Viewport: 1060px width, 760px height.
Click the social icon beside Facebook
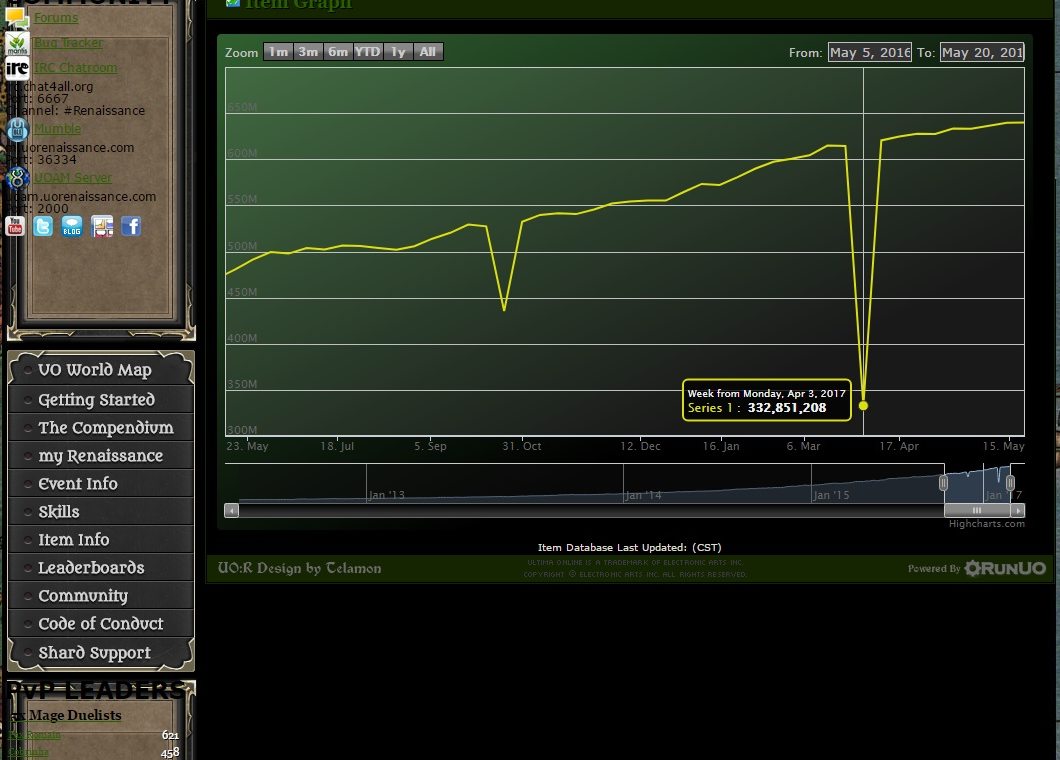point(102,227)
